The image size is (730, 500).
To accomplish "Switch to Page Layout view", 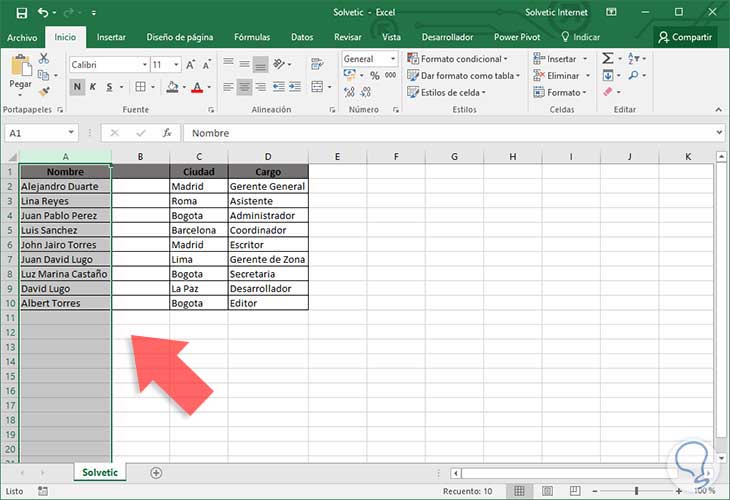I will (x=548, y=491).
